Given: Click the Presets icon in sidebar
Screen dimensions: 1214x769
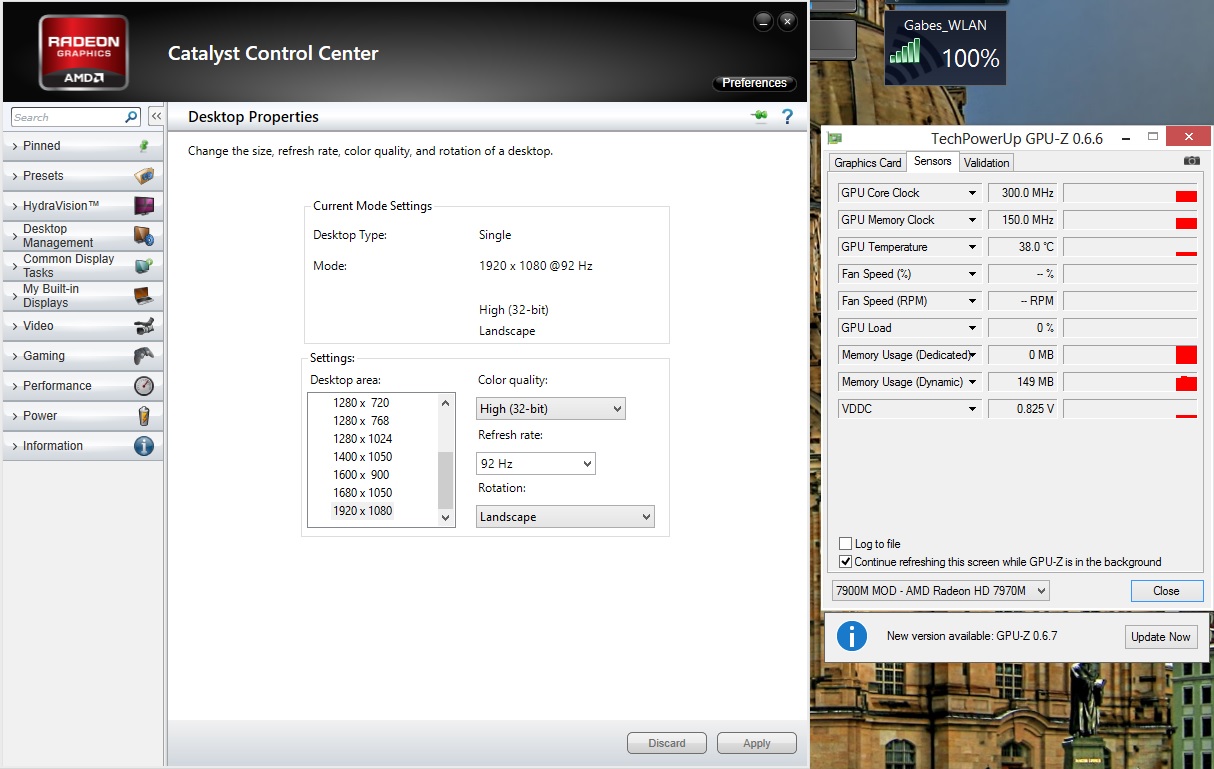Looking at the screenshot, I should [x=144, y=176].
